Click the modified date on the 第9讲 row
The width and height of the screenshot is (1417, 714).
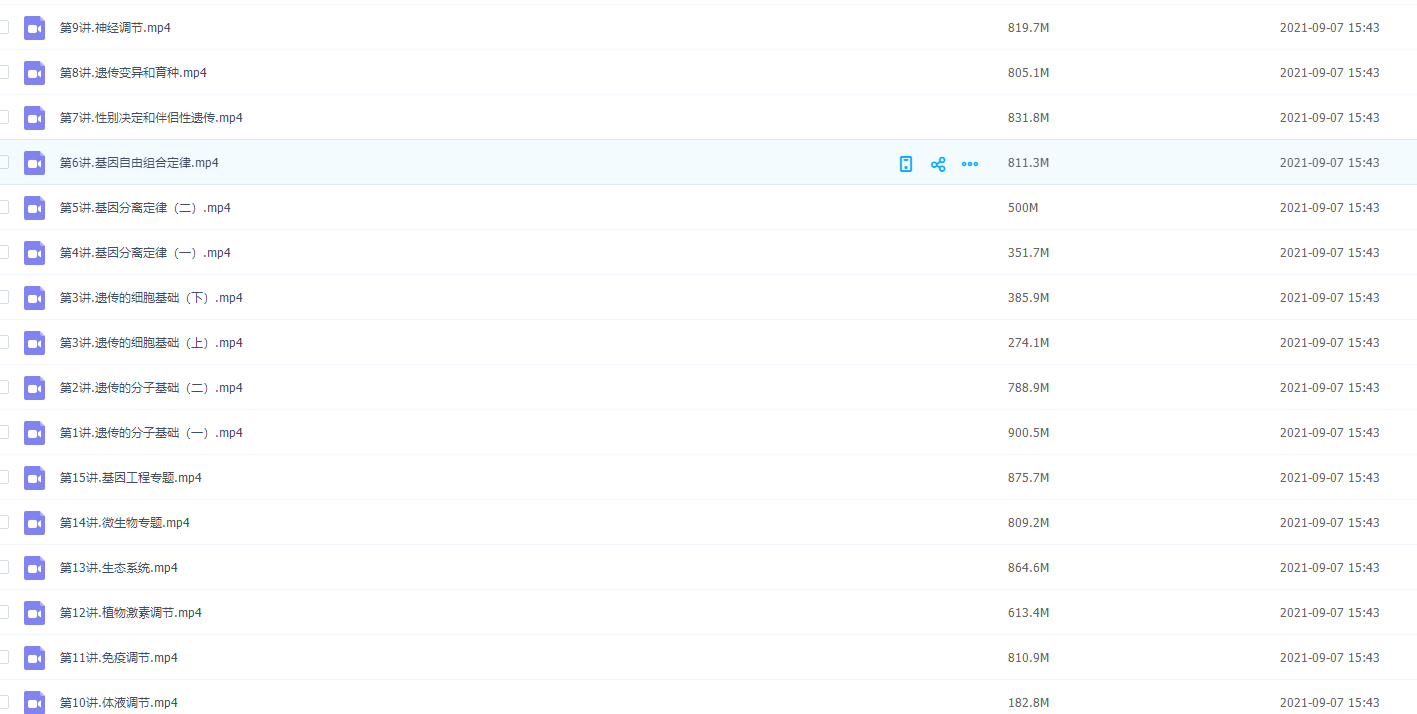point(1329,28)
